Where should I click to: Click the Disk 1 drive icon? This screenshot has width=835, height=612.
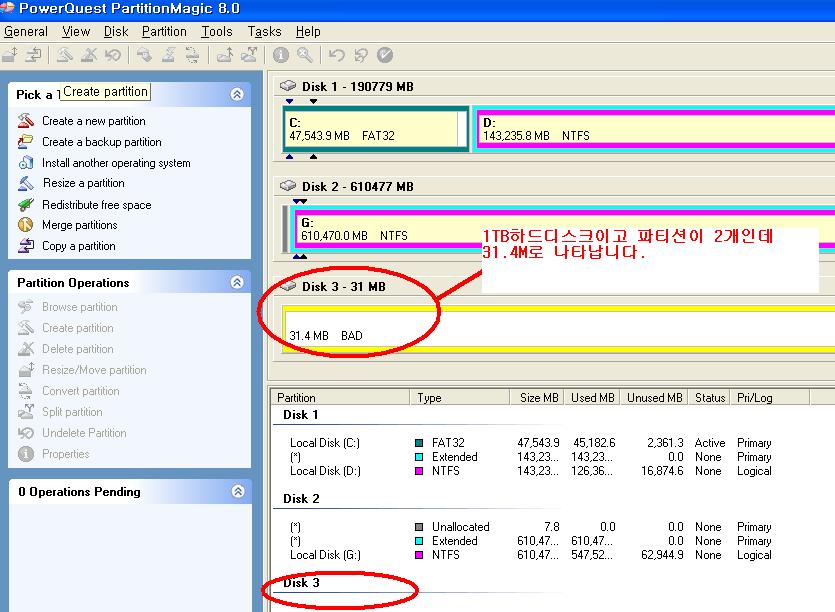tap(288, 86)
